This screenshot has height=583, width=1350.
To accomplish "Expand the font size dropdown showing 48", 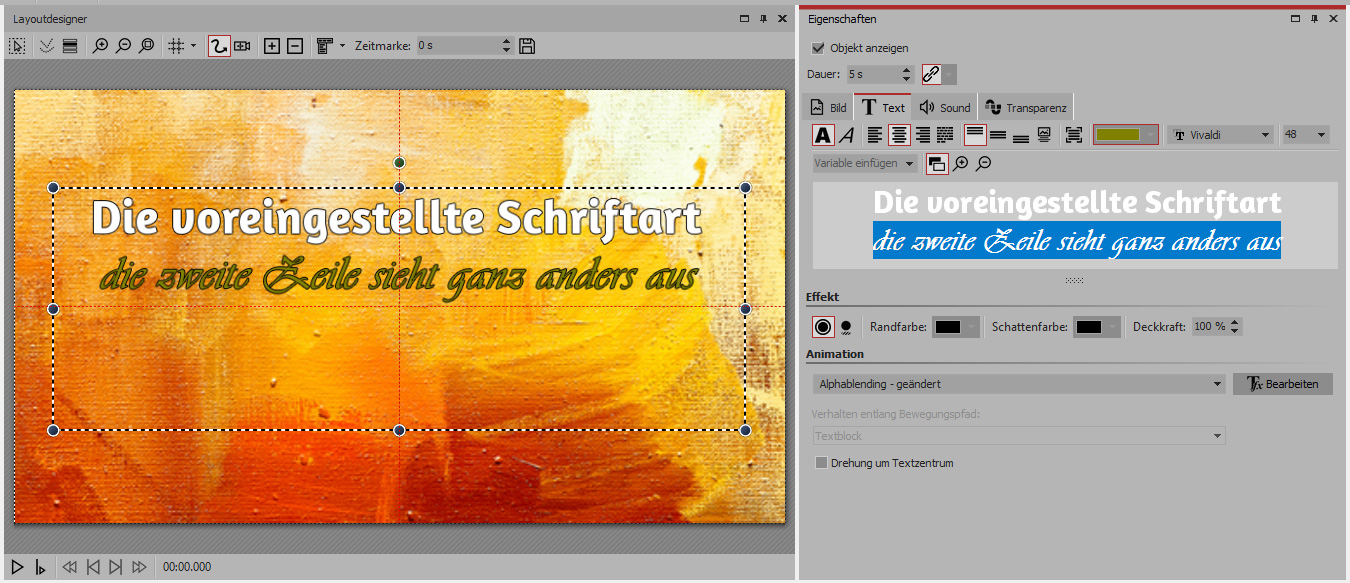I will click(x=1305, y=135).
